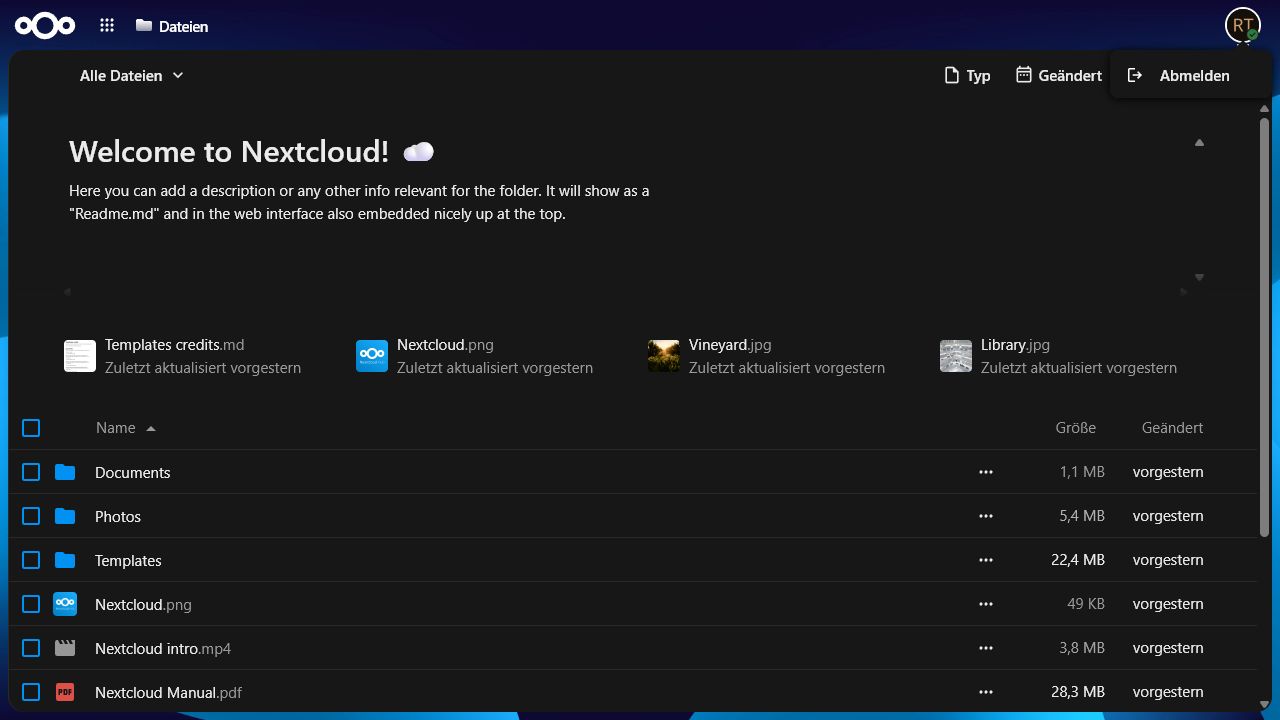Screen dimensions: 1280x720
Task: Open actions menu for Nextcloud intro.mp4
Action: (986, 648)
